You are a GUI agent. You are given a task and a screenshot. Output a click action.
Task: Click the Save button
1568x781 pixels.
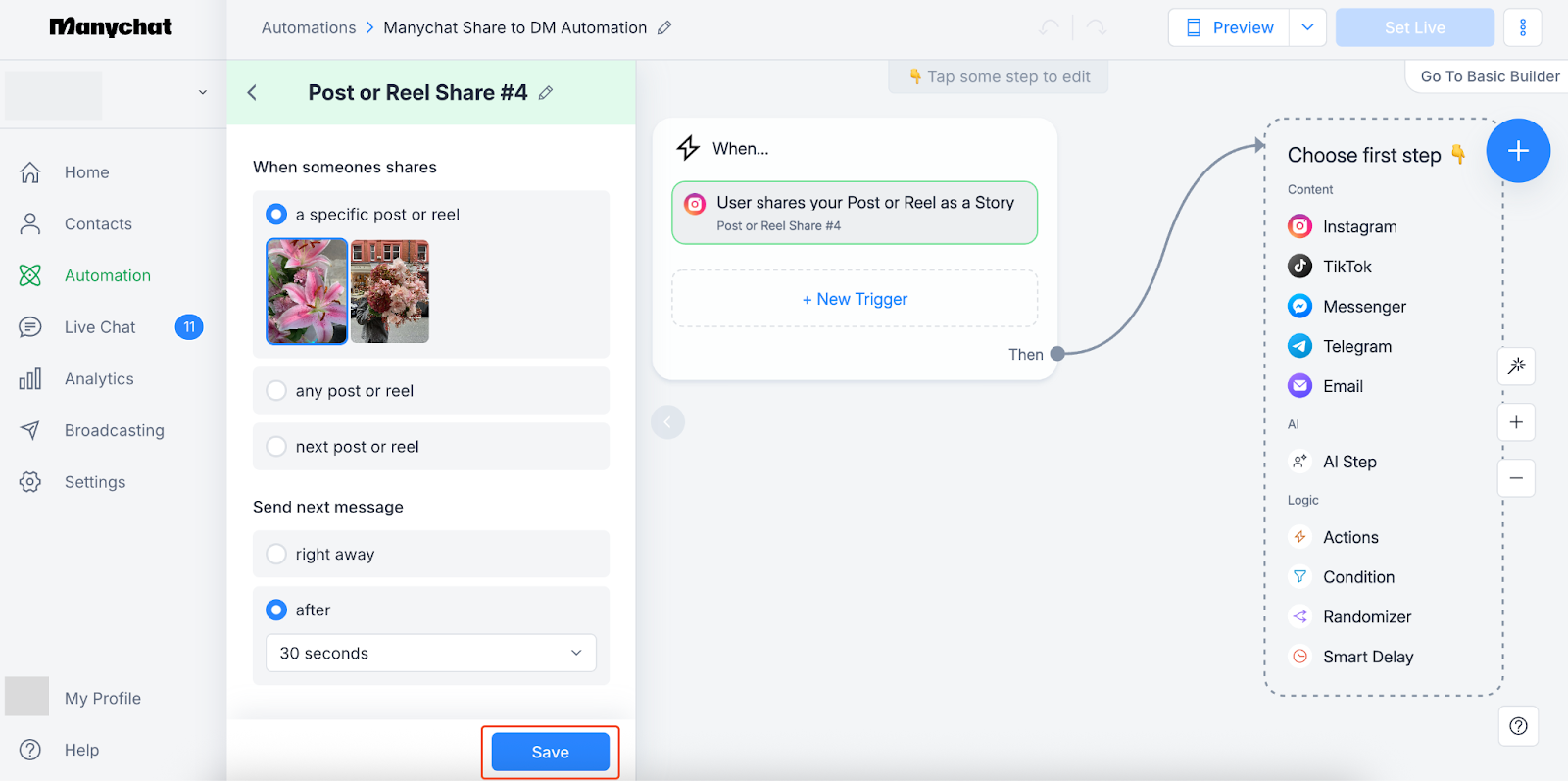[x=550, y=753]
